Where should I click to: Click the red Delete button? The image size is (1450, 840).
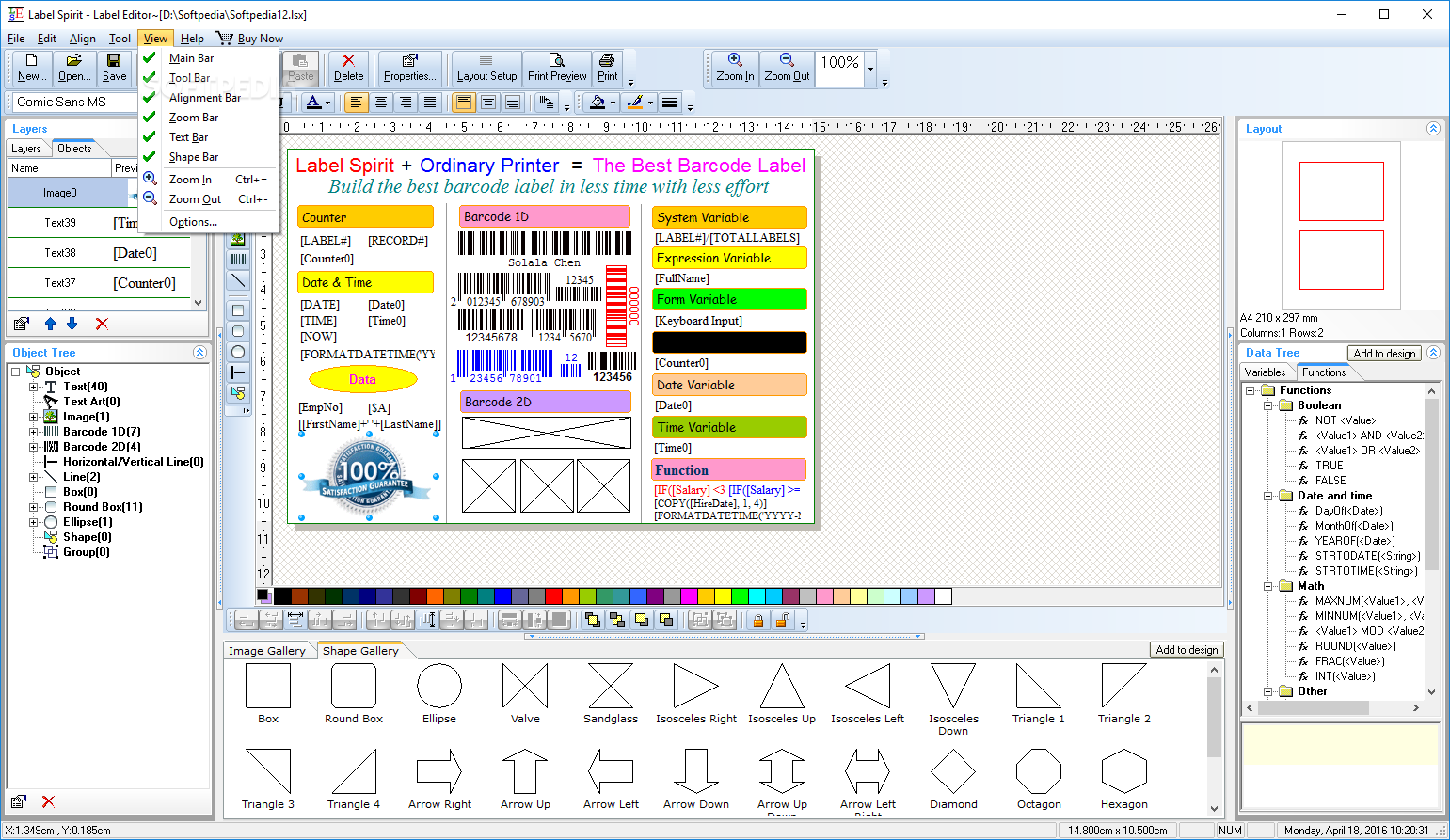pyautogui.click(x=348, y=68)
